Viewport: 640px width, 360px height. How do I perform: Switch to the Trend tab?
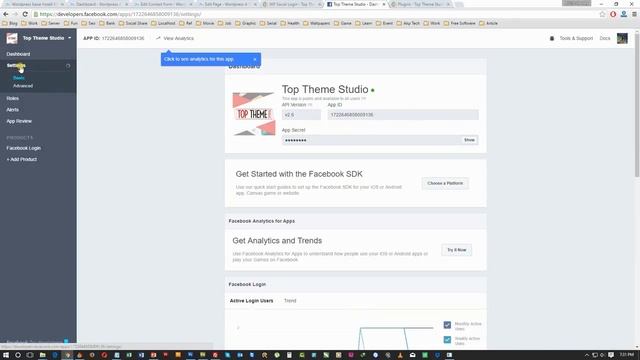point(290,301)
